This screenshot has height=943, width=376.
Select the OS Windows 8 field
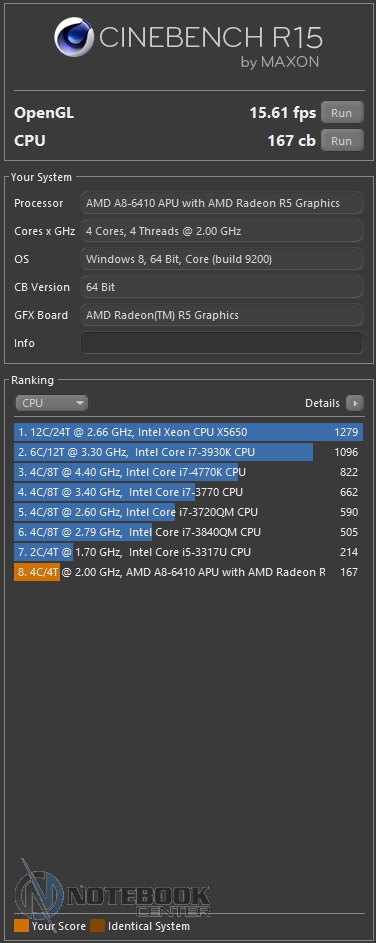[x=222, y=259]
